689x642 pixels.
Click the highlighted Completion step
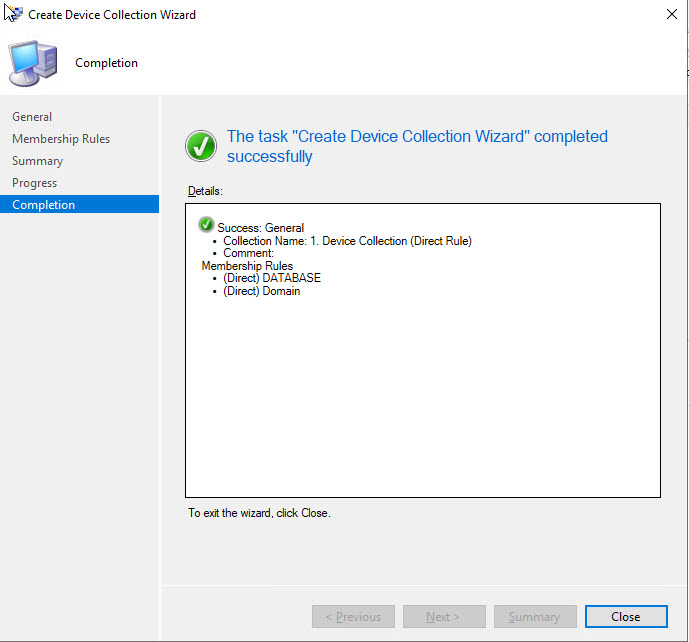44,205
